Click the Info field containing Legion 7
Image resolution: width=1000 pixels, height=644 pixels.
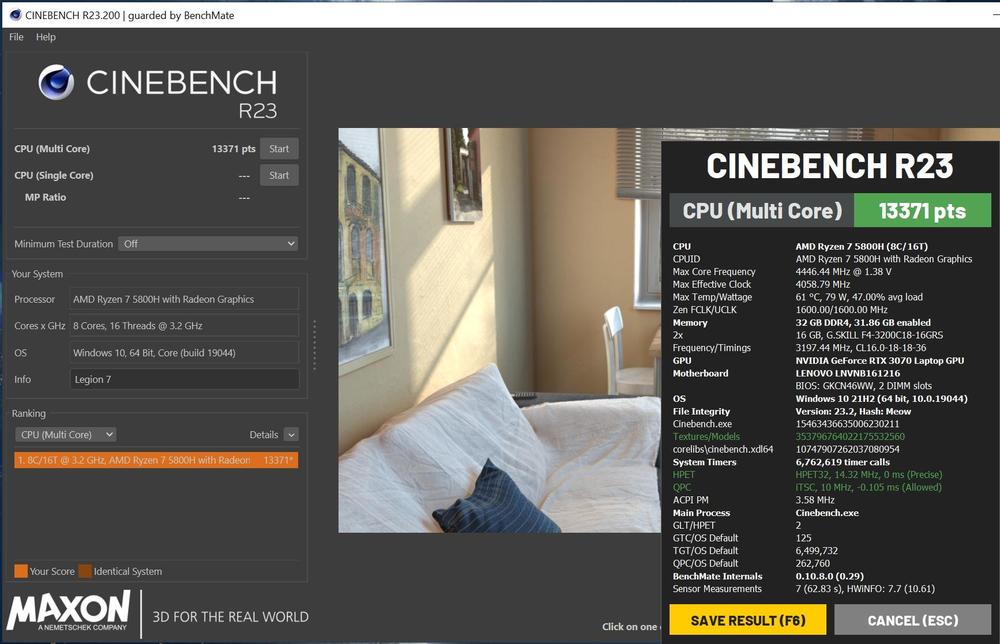click(184, 380)
